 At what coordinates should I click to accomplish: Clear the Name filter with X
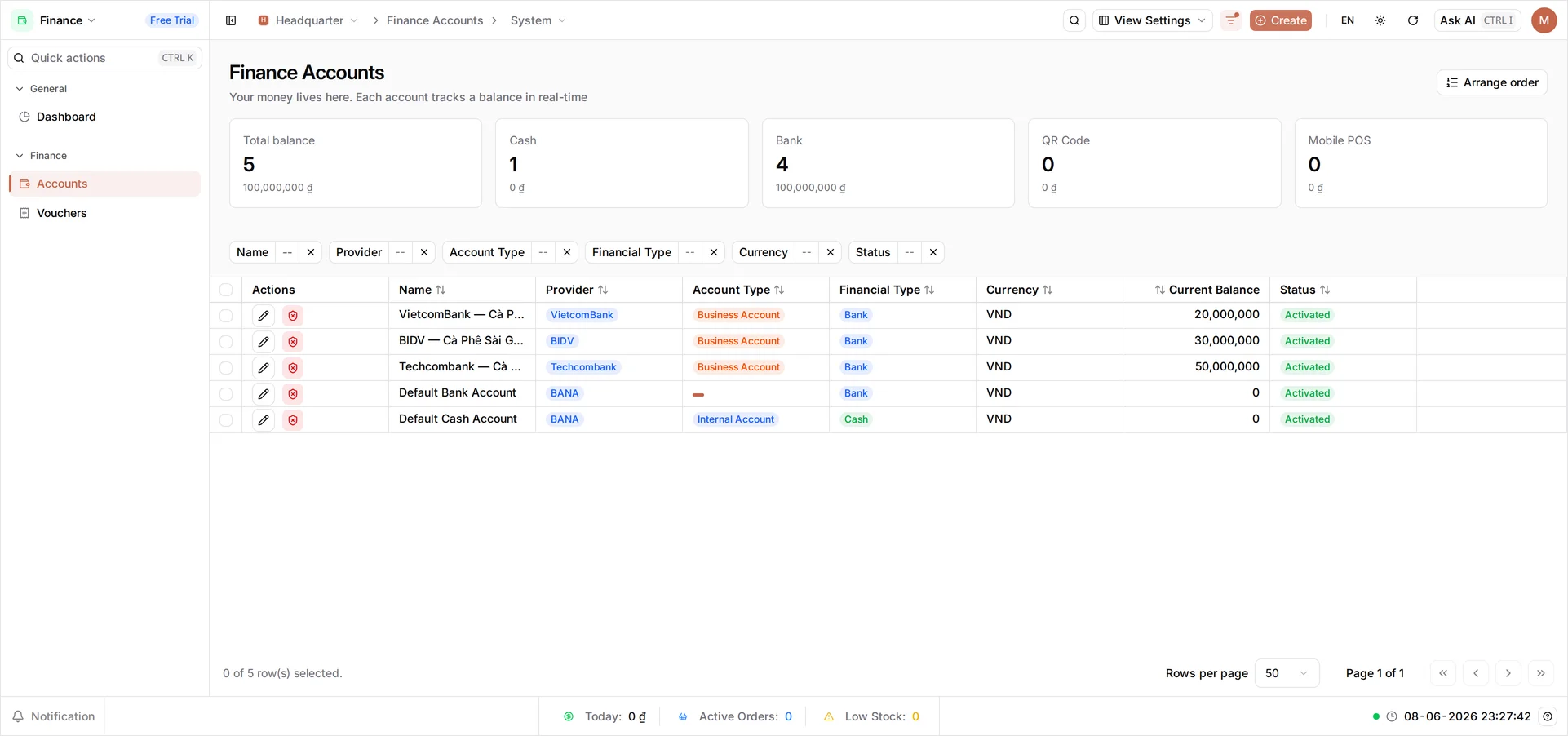(x=311, y=252)
